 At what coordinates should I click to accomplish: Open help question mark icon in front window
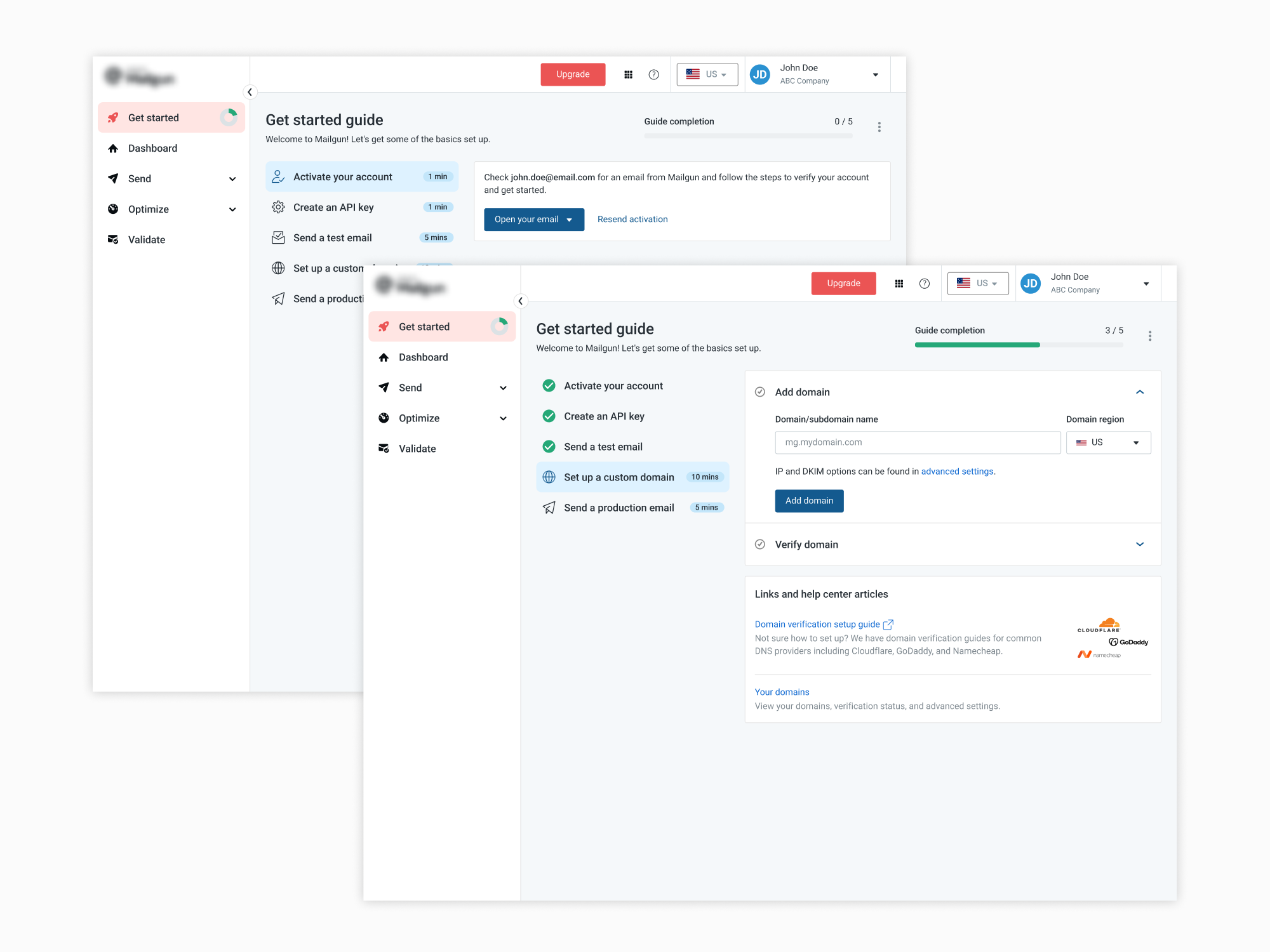pyautogui.click(x=924, y=284)
